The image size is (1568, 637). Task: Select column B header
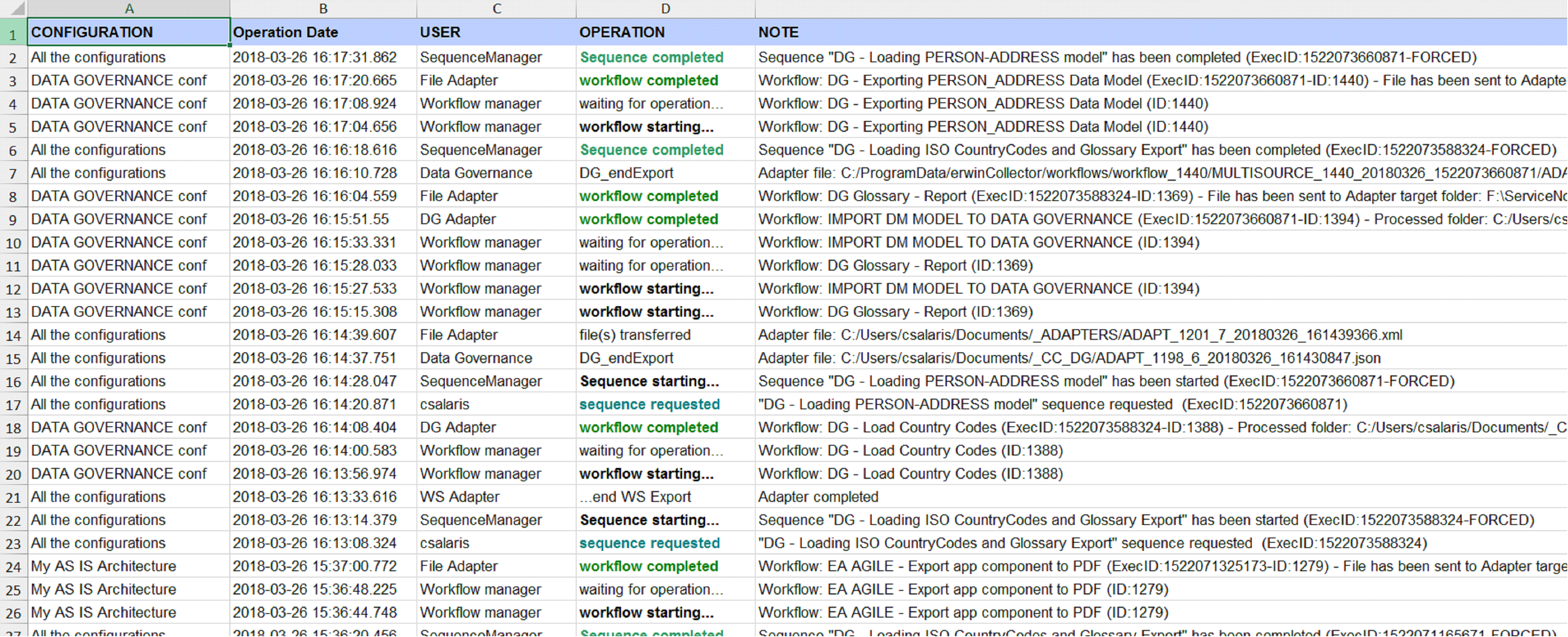pyautogui.click(x=323, y=8)
